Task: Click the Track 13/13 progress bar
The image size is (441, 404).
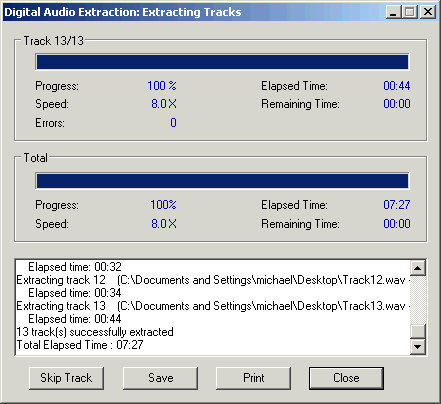Action: tap(222, 62)
